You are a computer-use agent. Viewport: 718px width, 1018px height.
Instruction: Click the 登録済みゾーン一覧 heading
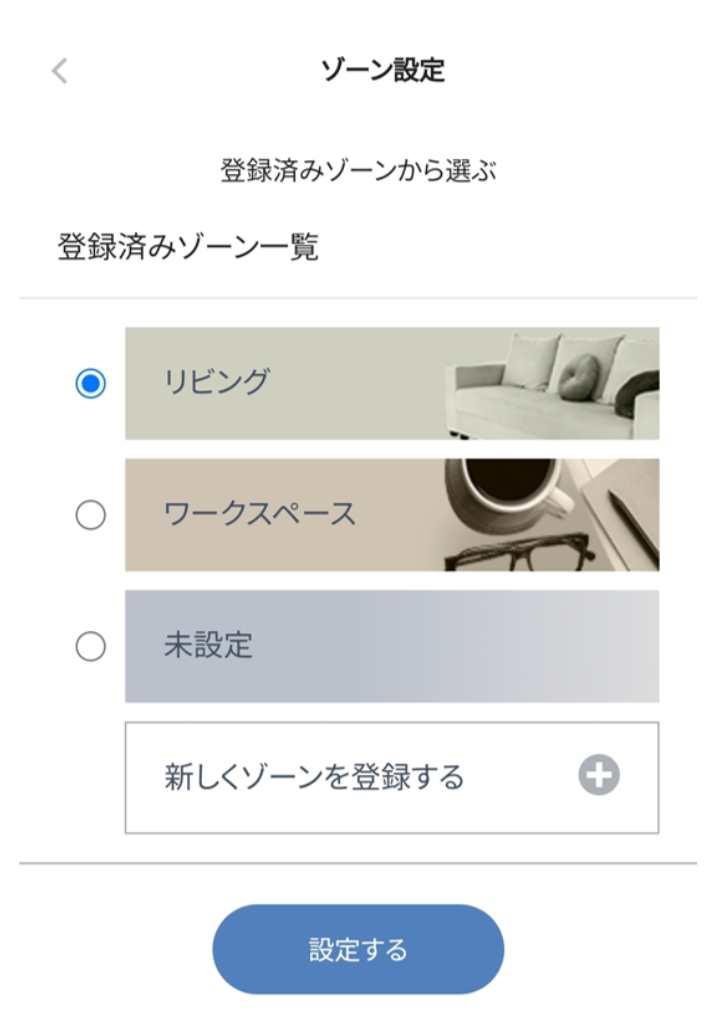tap(188, 247)
